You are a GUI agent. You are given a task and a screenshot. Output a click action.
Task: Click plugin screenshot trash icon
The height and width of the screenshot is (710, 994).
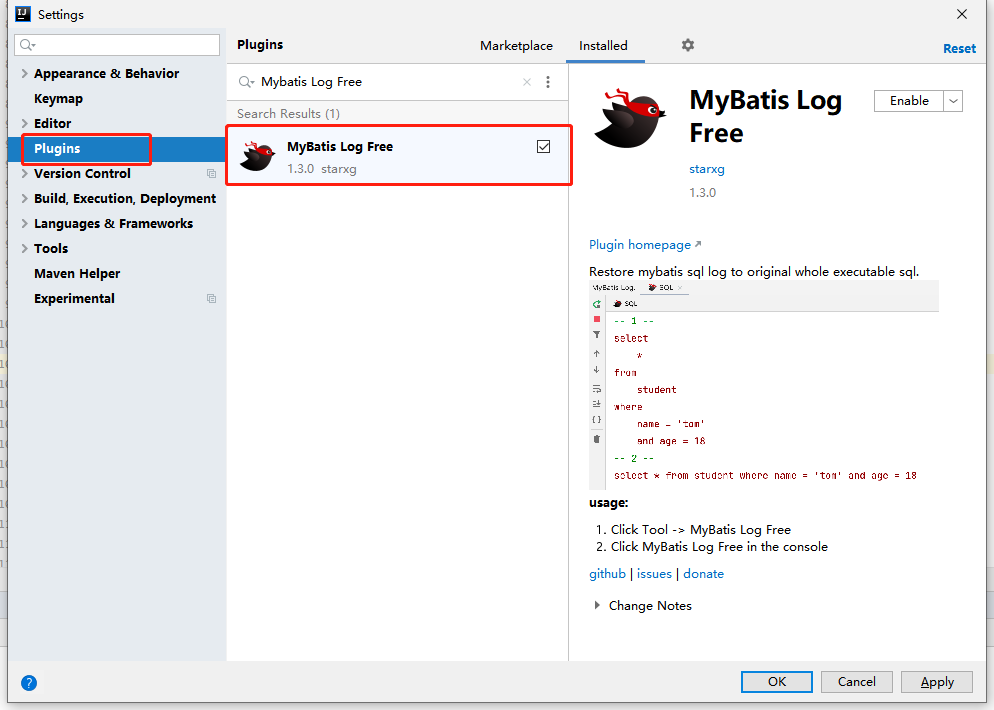[x=597, y=439]
